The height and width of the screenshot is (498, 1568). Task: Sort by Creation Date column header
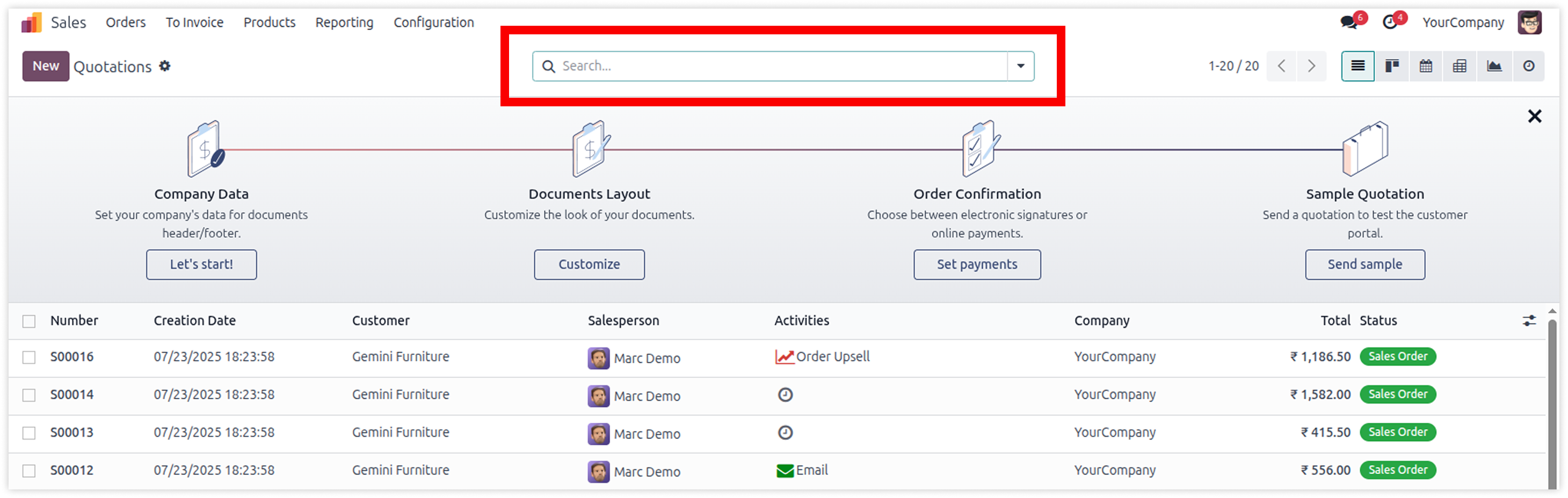(x=194, y=321)
